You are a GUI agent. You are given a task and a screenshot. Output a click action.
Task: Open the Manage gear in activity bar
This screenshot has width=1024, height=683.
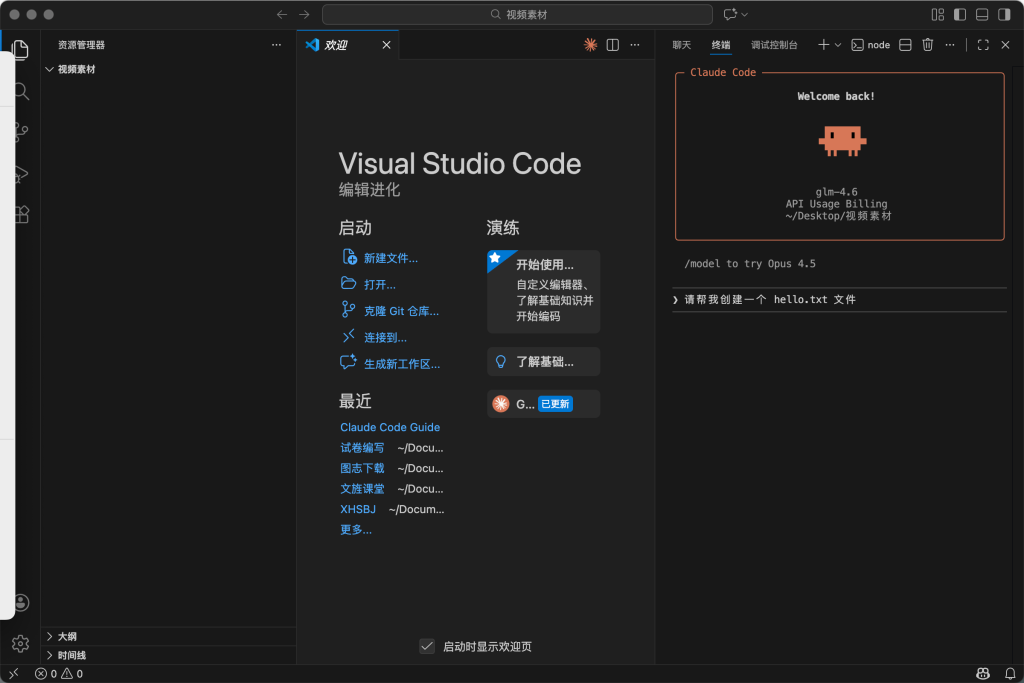tap(20, 643)
